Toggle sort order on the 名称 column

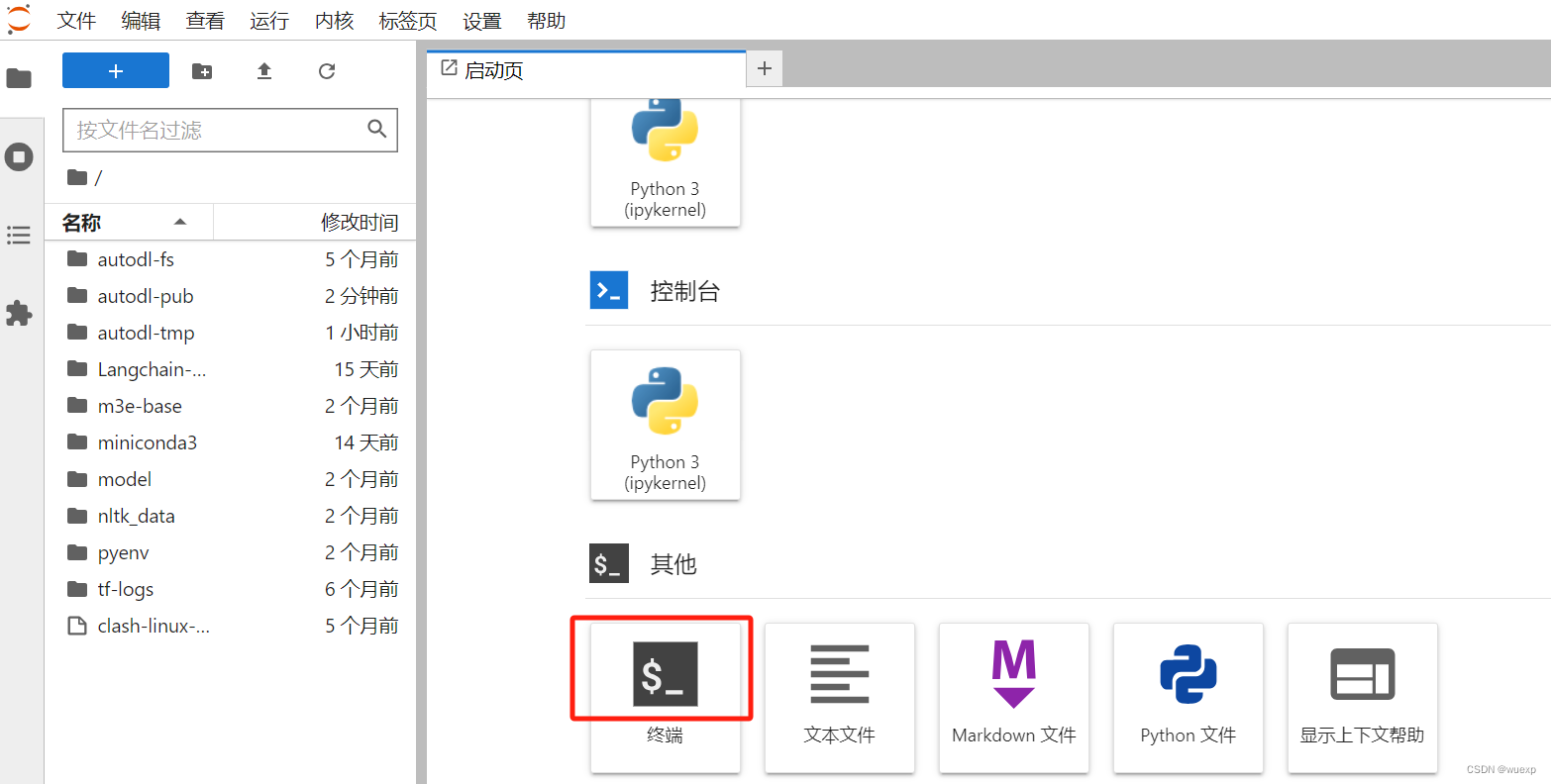pos(81,222)
